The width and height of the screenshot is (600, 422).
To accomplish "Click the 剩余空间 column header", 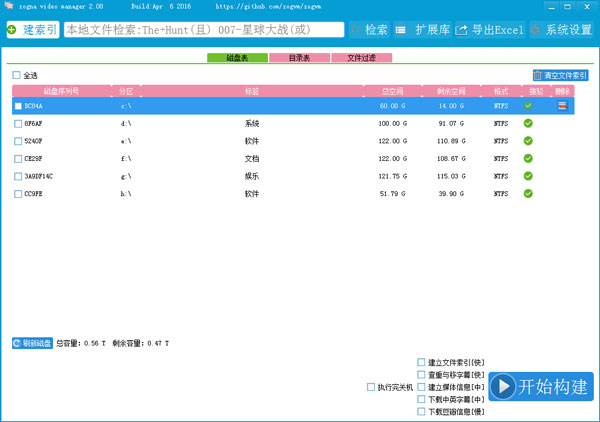I will click(452, 91).
